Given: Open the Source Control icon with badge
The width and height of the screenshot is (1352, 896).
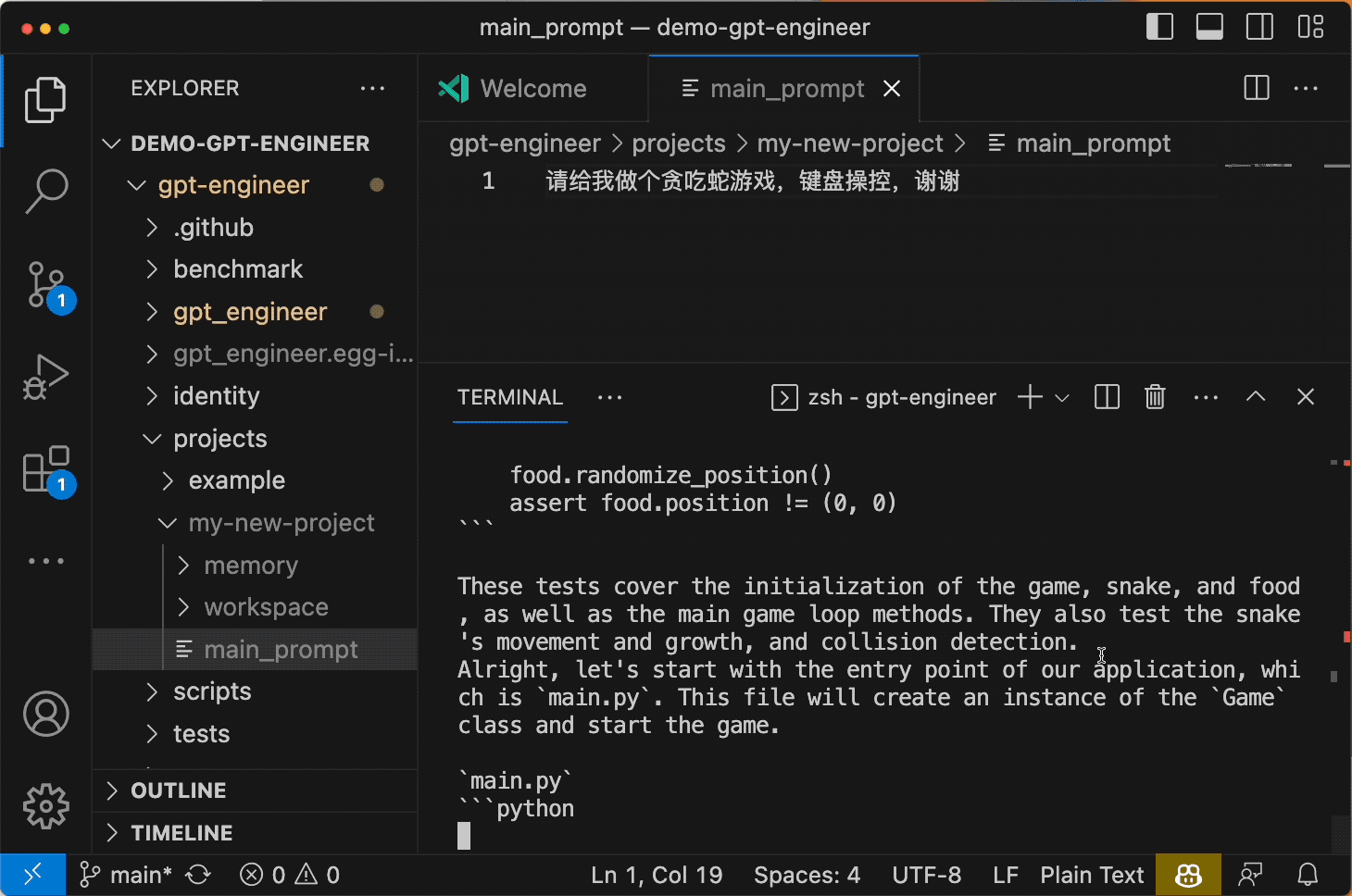Looking at the screenshot, I should coord(45,284).
